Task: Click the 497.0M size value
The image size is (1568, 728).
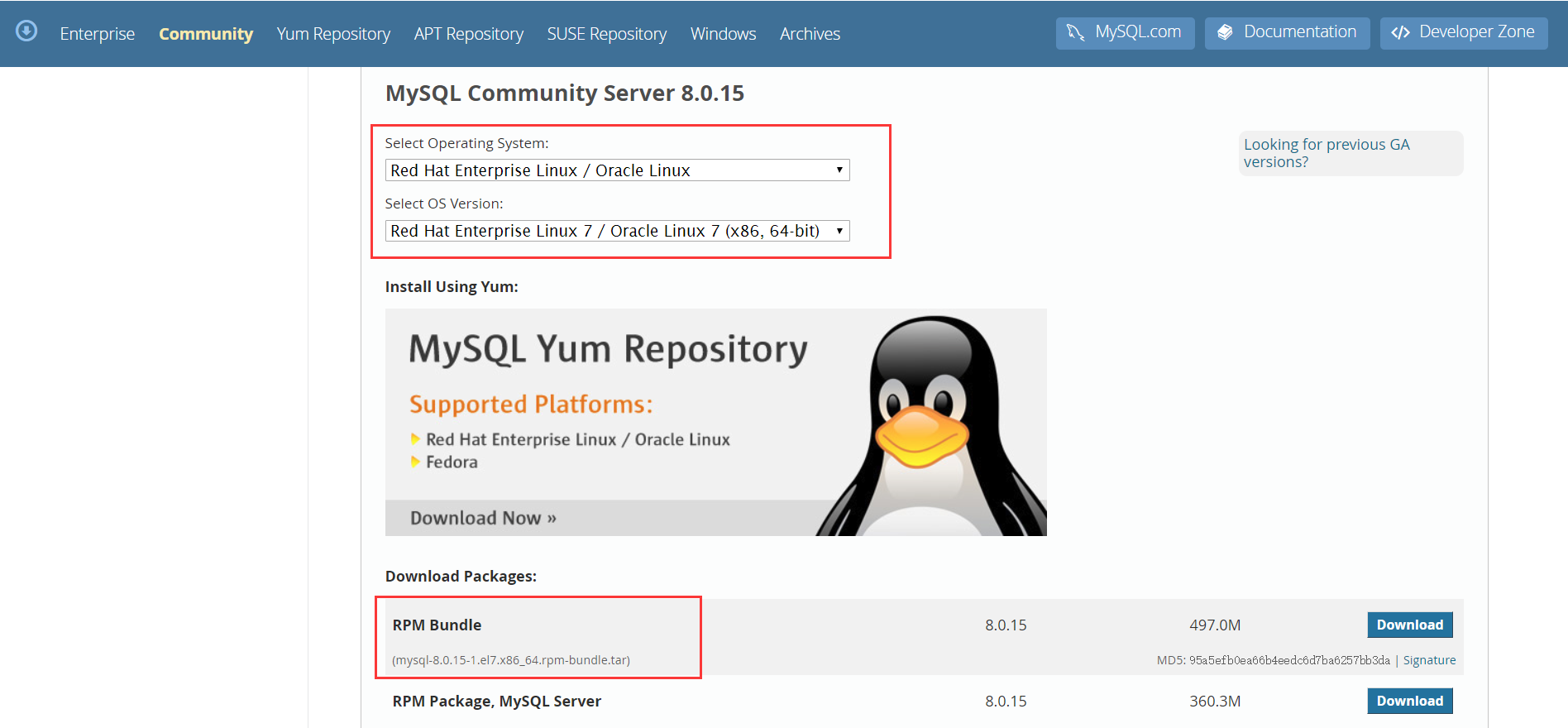Action: pos(1215,625)
